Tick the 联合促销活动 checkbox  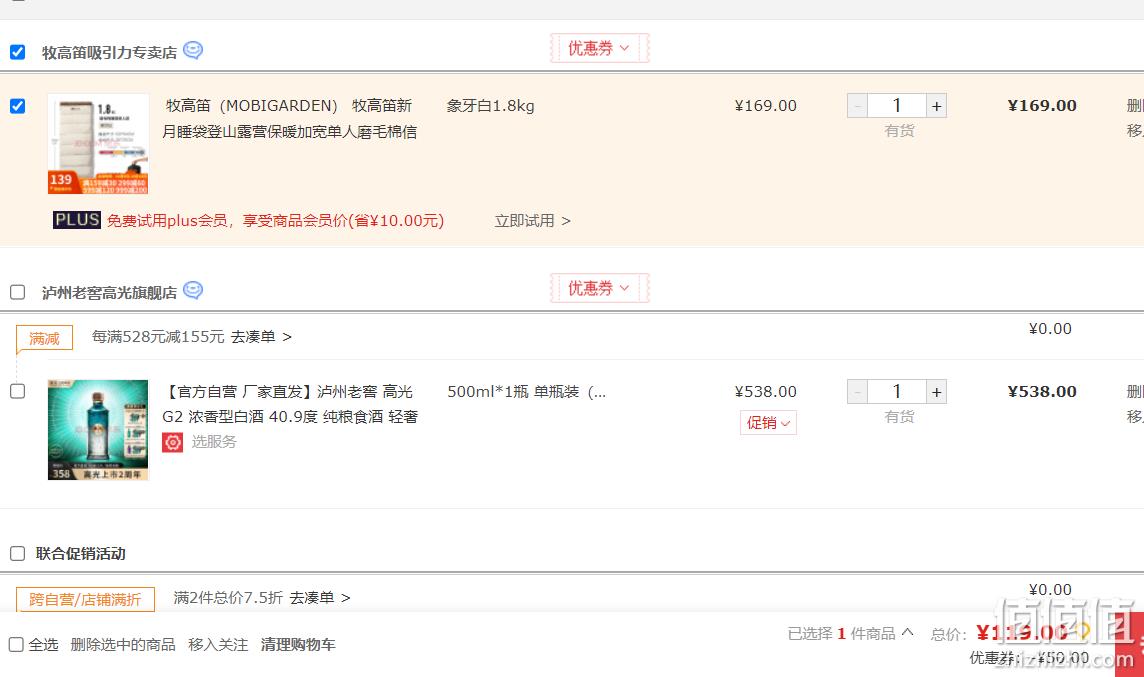coord(18,554)
